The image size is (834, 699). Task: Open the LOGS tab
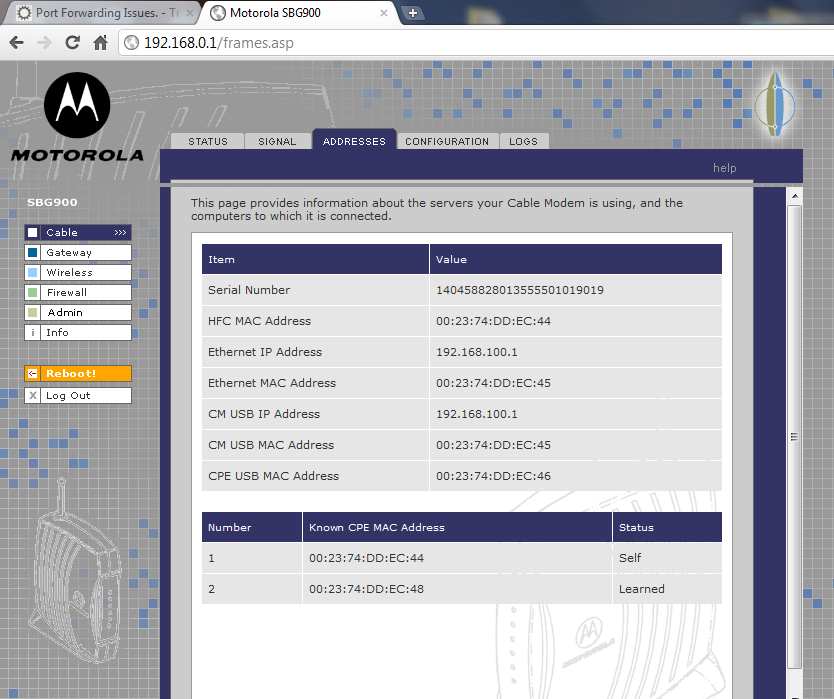point(524,141)
